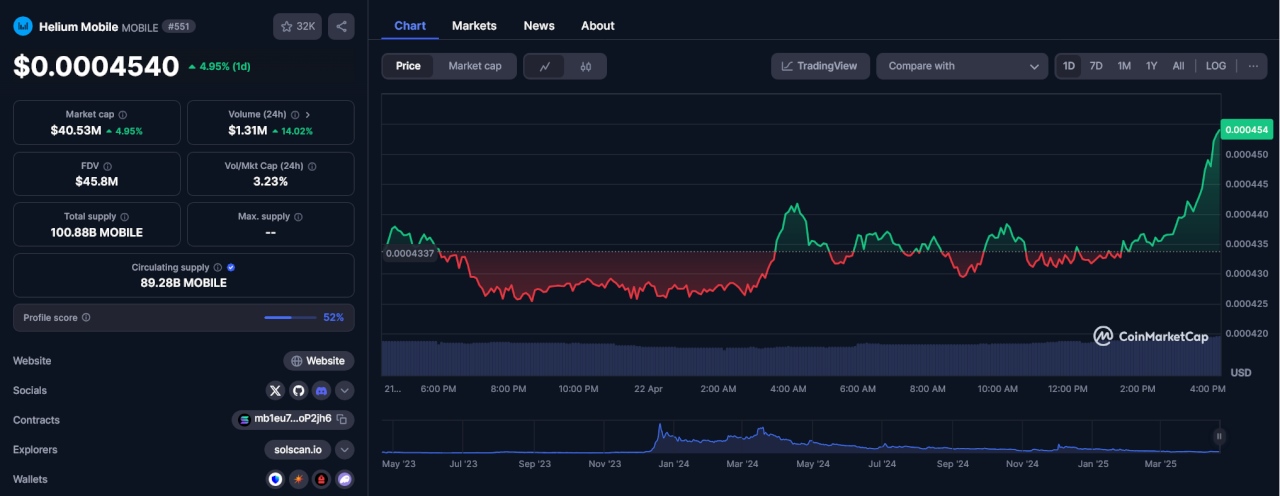Click the $45.8M FDV value

click(x=96, y=182)
